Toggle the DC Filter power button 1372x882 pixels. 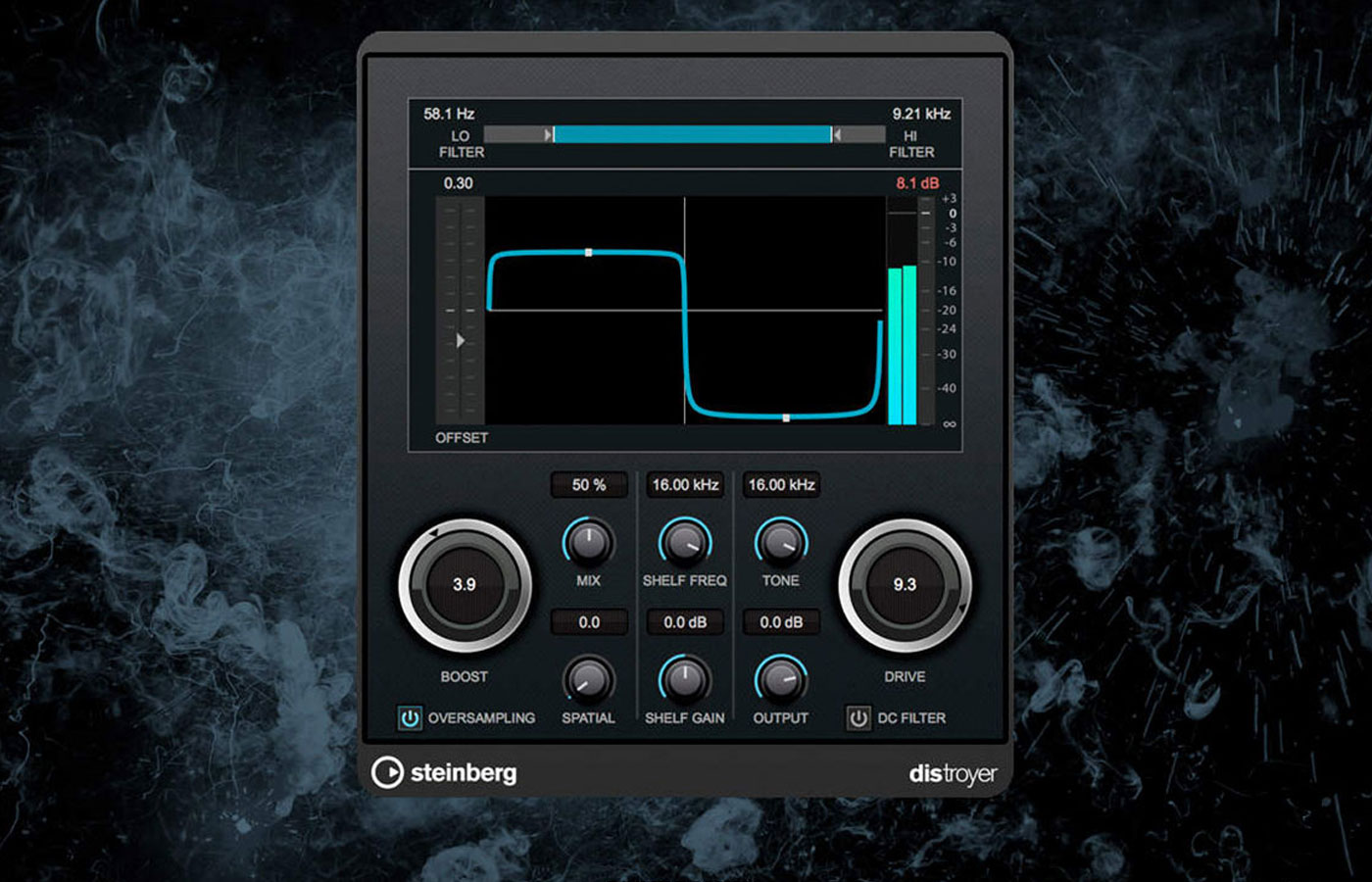[858, 718]
